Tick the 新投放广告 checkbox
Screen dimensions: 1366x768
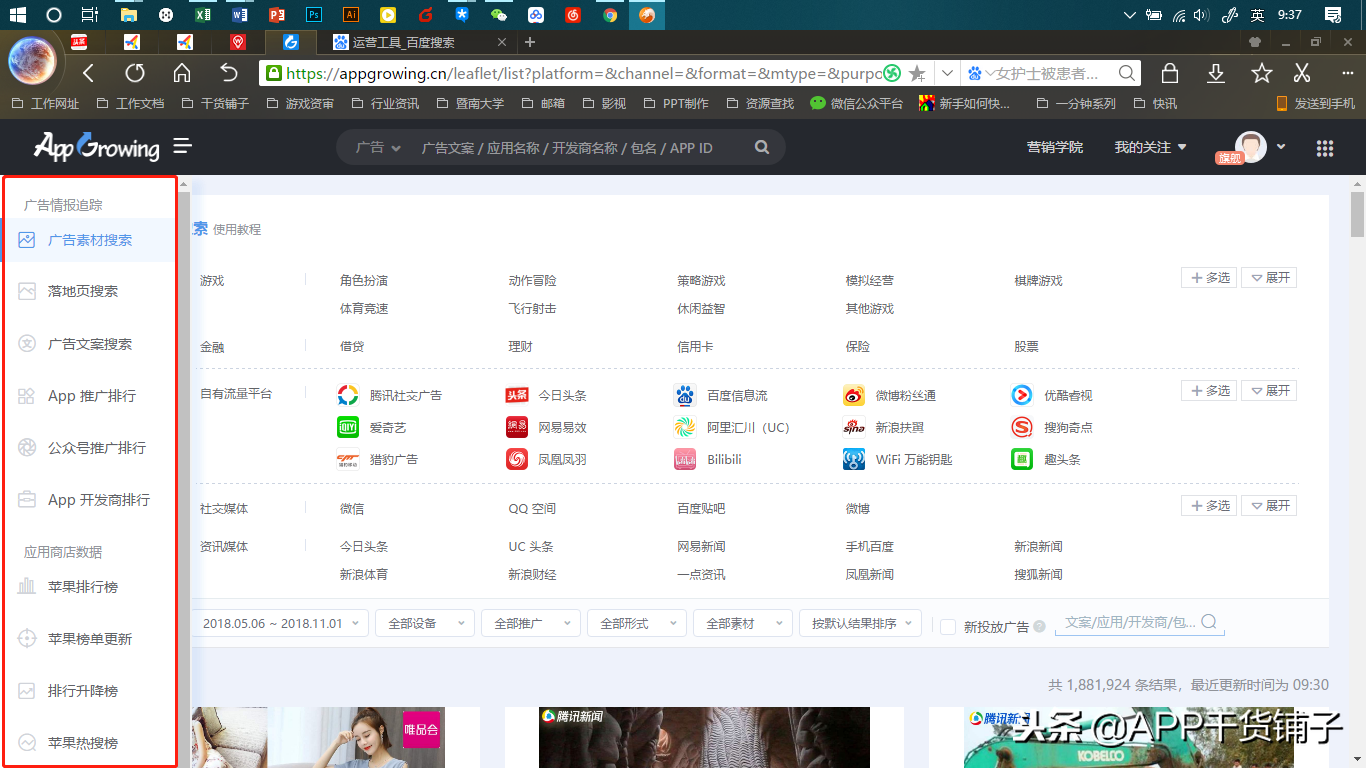[948, 627]
